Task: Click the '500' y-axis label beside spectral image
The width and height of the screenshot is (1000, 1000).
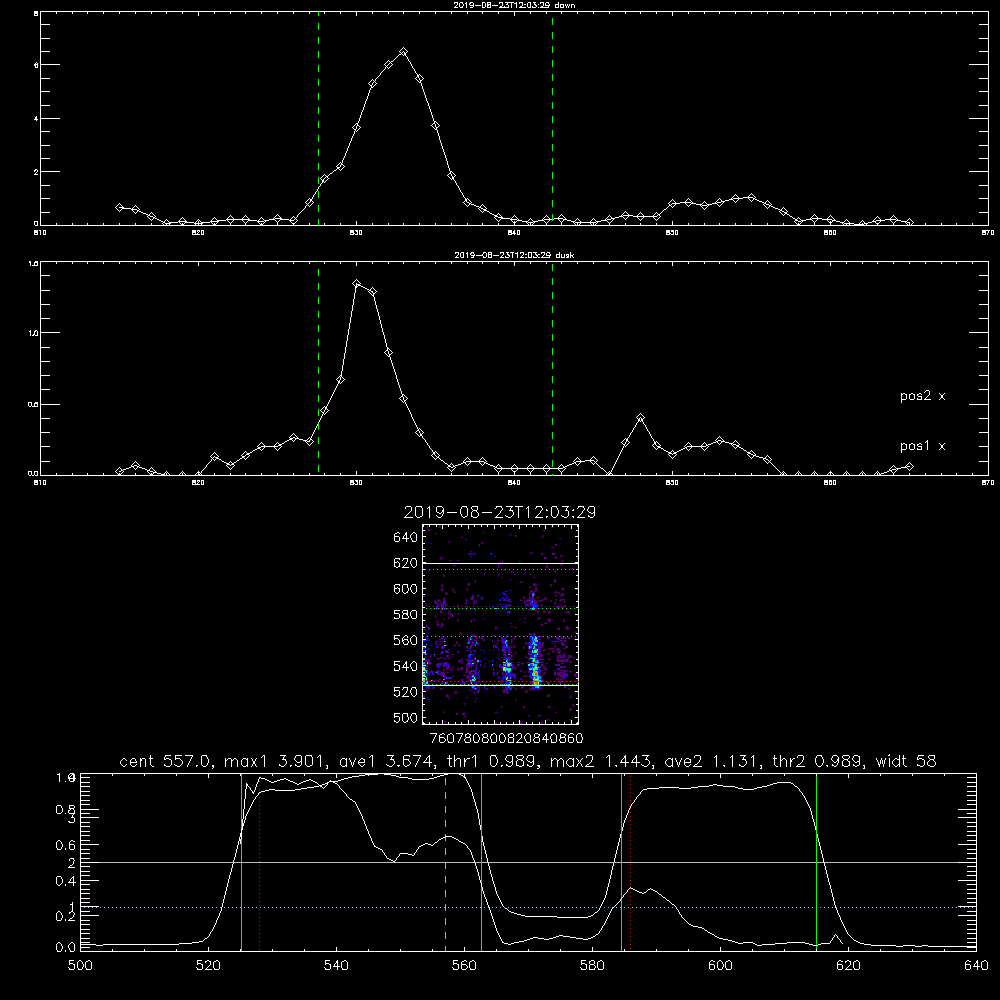Action: (405, 717)
